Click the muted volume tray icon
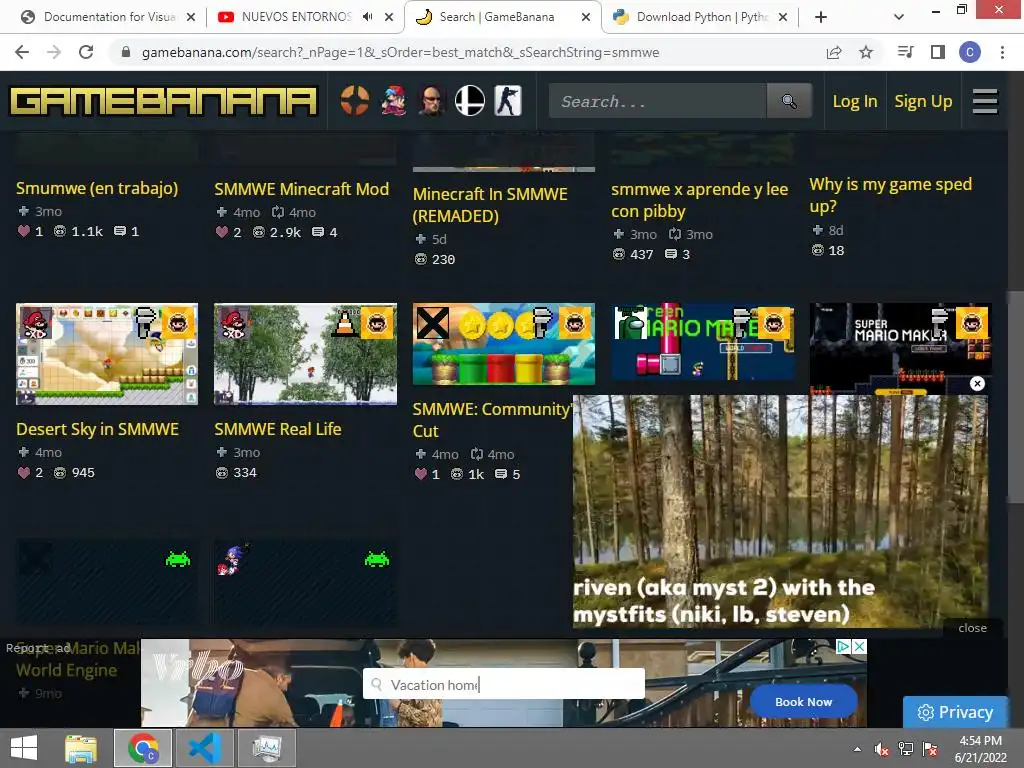 pyautogui.click(x=881, y=750)
